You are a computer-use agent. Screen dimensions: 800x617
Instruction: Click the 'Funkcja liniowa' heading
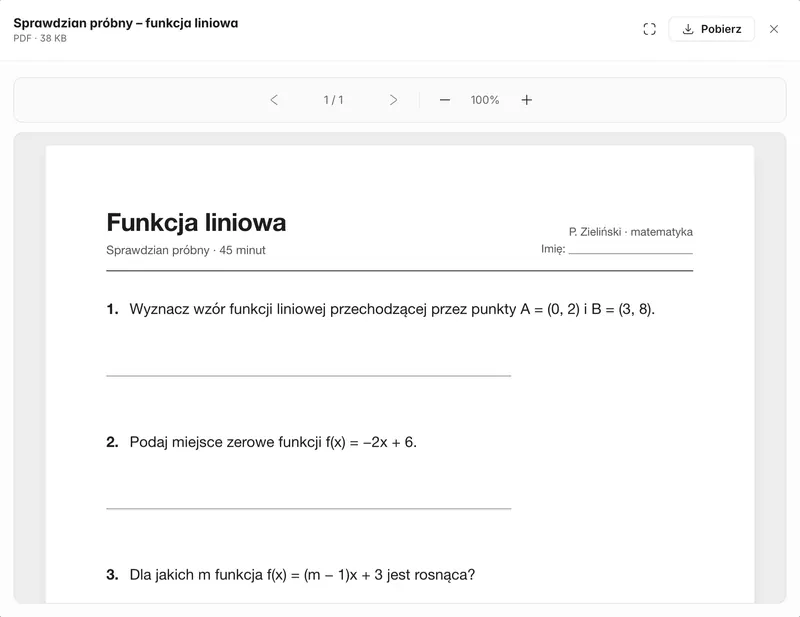(196, 223)
